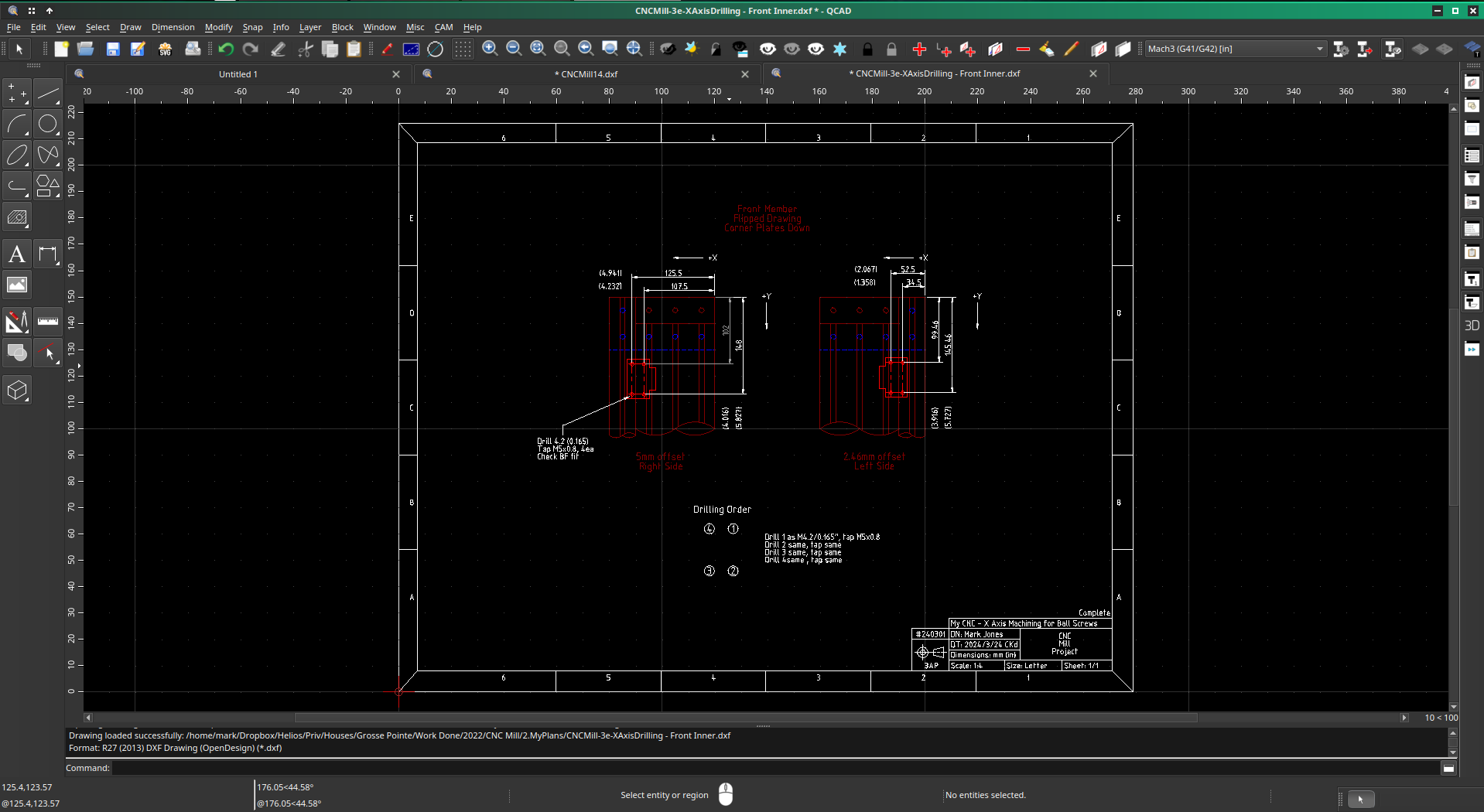
Task: Open the Dimension tools
Action: 48,254
